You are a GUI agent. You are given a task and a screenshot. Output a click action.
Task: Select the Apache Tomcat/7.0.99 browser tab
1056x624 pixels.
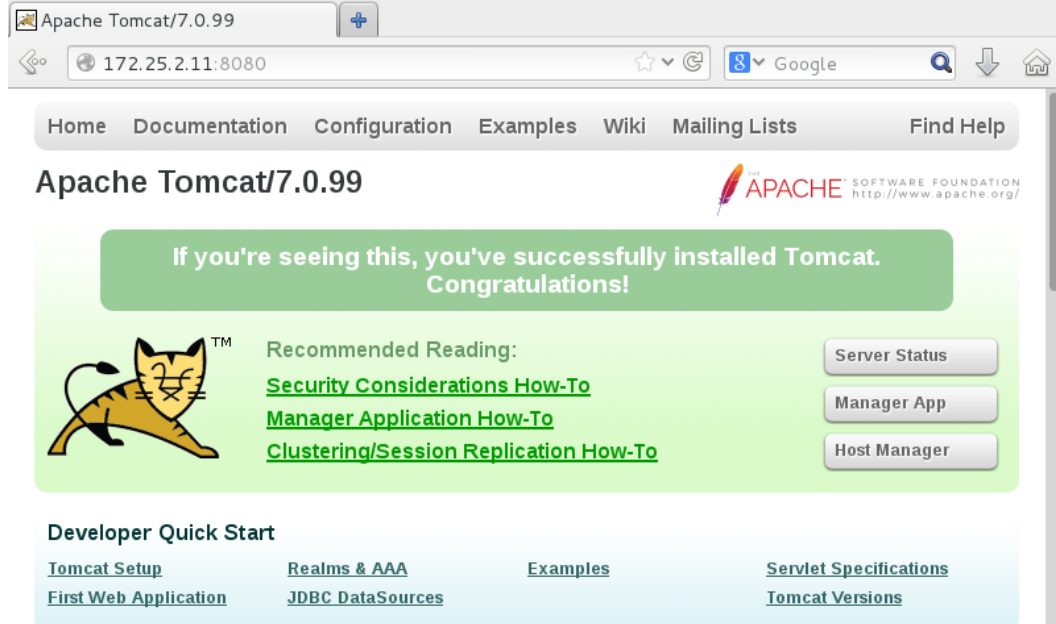tap(173, 20)
